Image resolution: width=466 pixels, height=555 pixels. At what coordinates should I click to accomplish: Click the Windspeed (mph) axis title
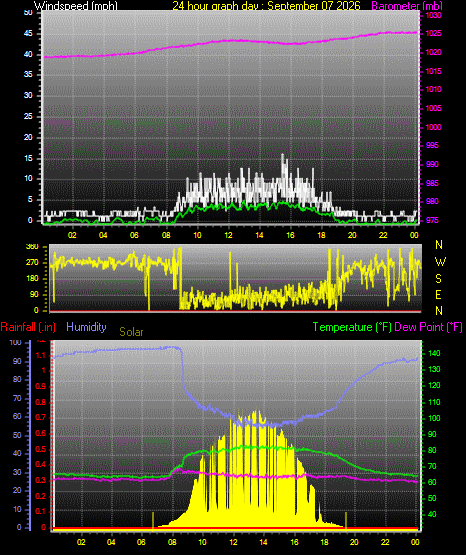[76, 6]
